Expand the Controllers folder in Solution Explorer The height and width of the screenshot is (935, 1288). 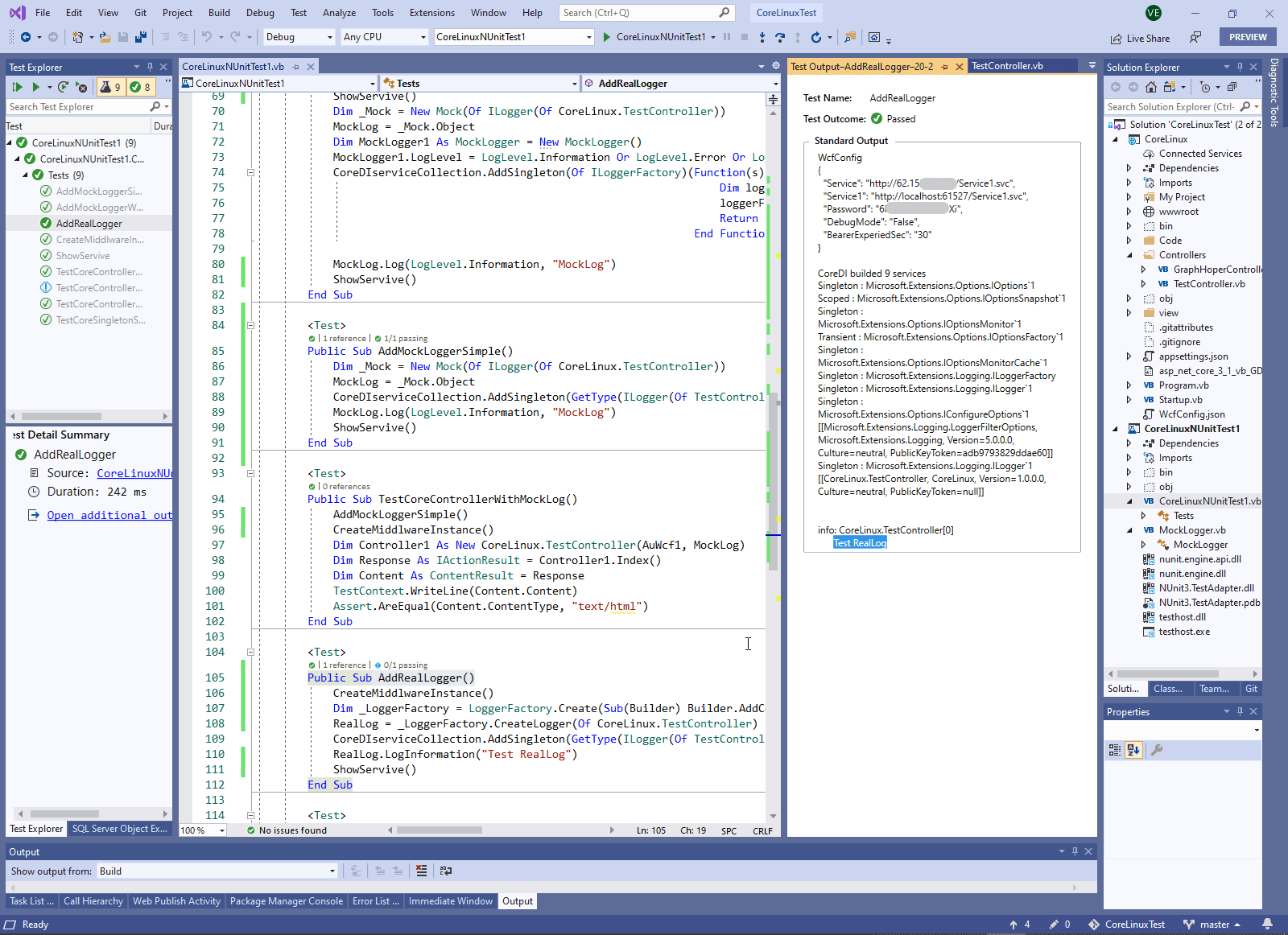pyautogui.click(x=1129, y=255)
